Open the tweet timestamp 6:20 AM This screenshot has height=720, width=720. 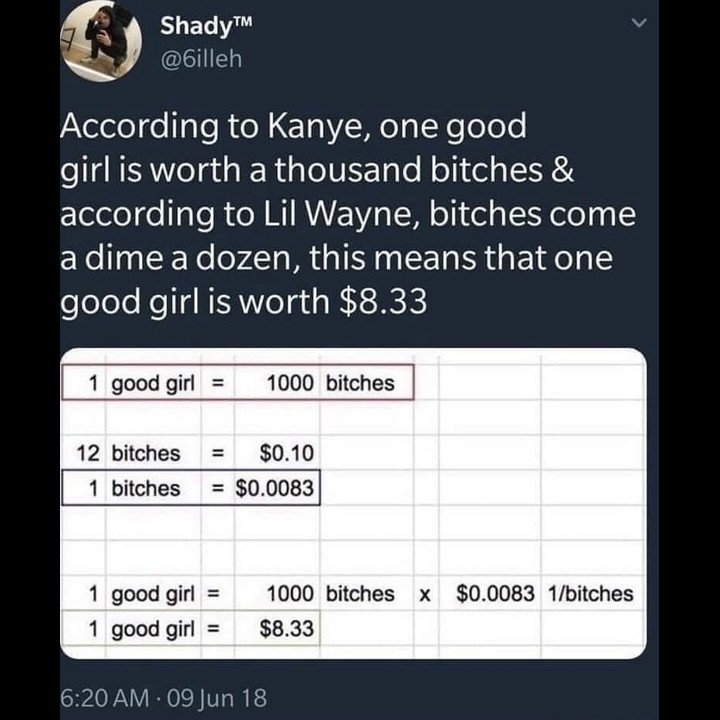coord(104,698)
